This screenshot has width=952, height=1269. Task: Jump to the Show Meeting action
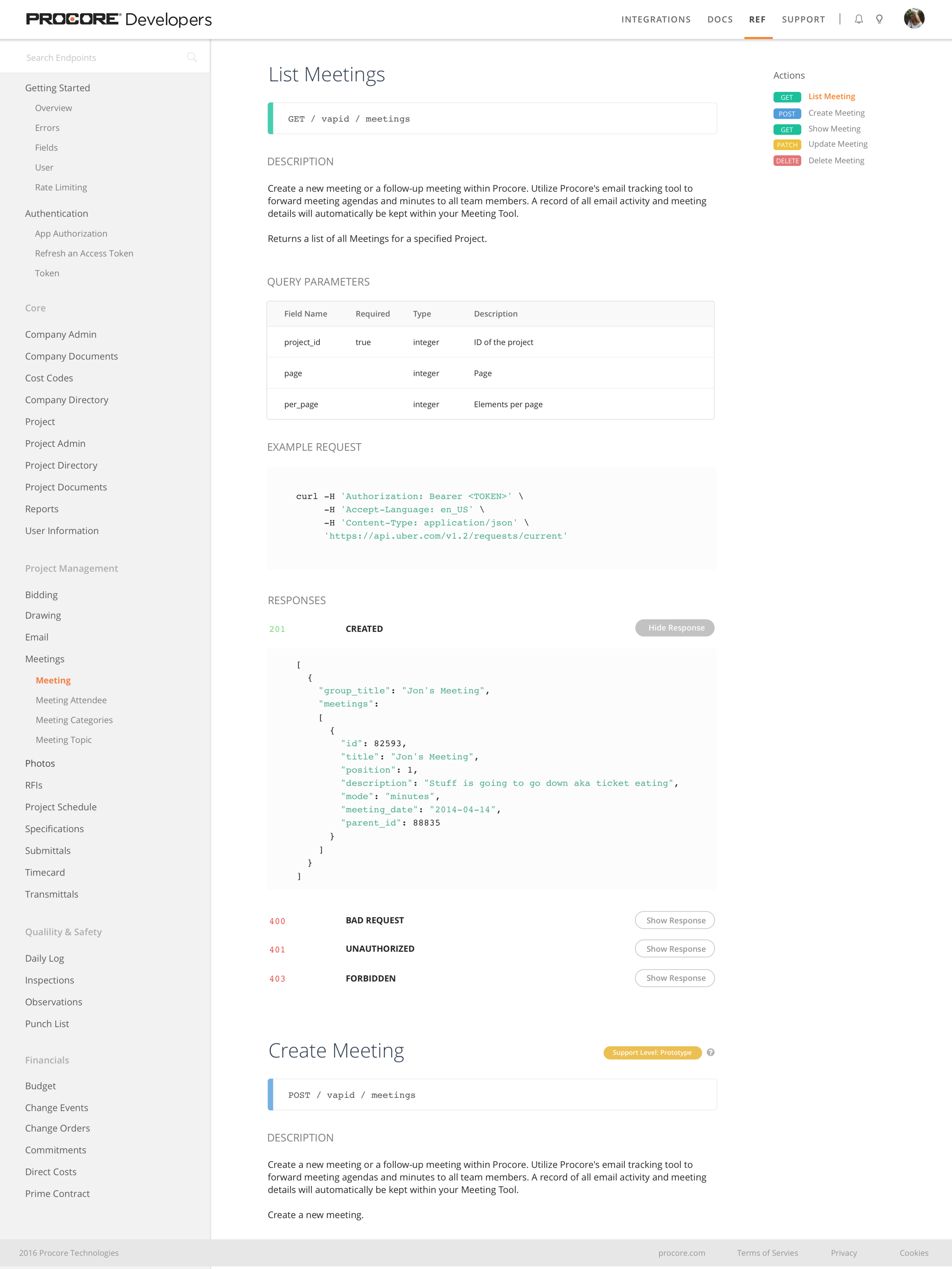pyautogui.click(x=834, y=129)
